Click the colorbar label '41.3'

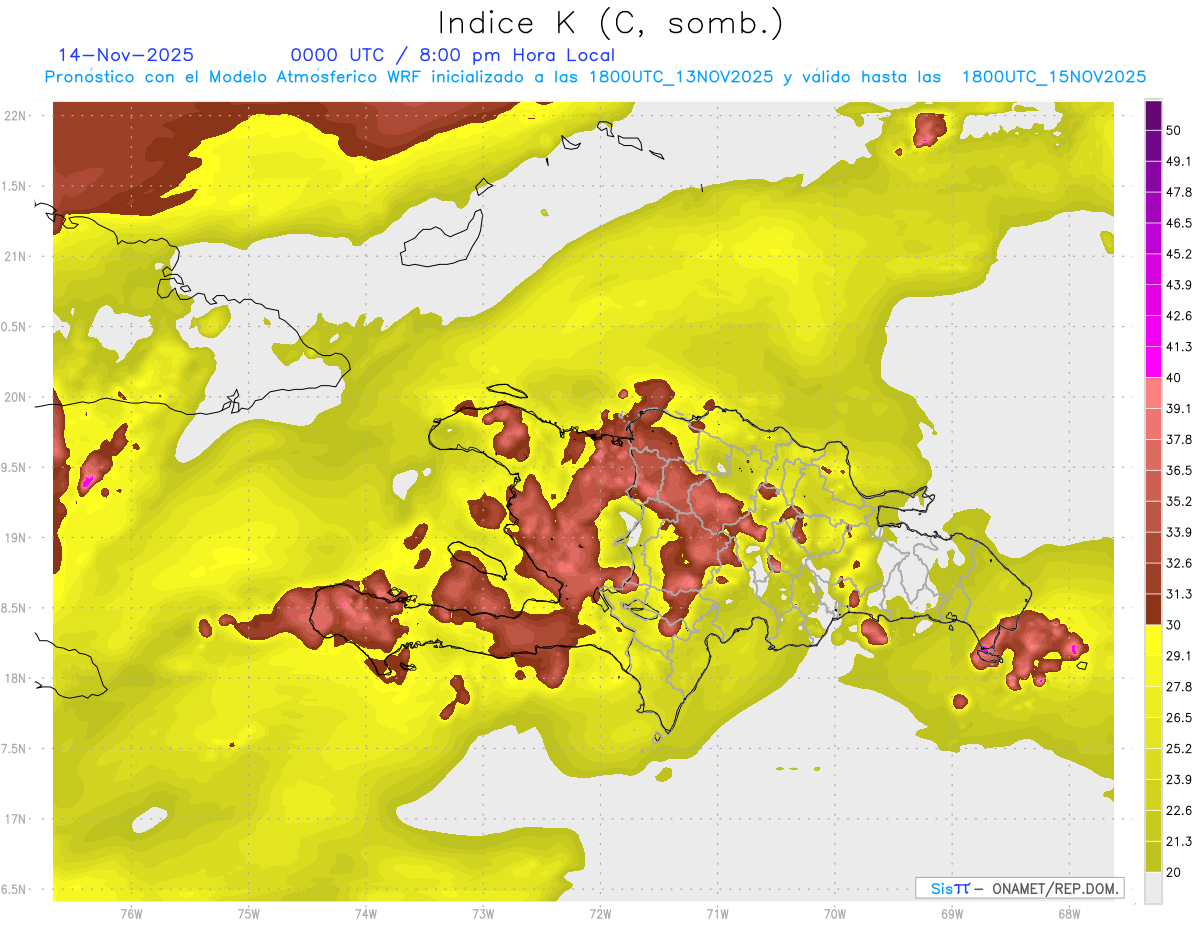tap(1179, 347)
